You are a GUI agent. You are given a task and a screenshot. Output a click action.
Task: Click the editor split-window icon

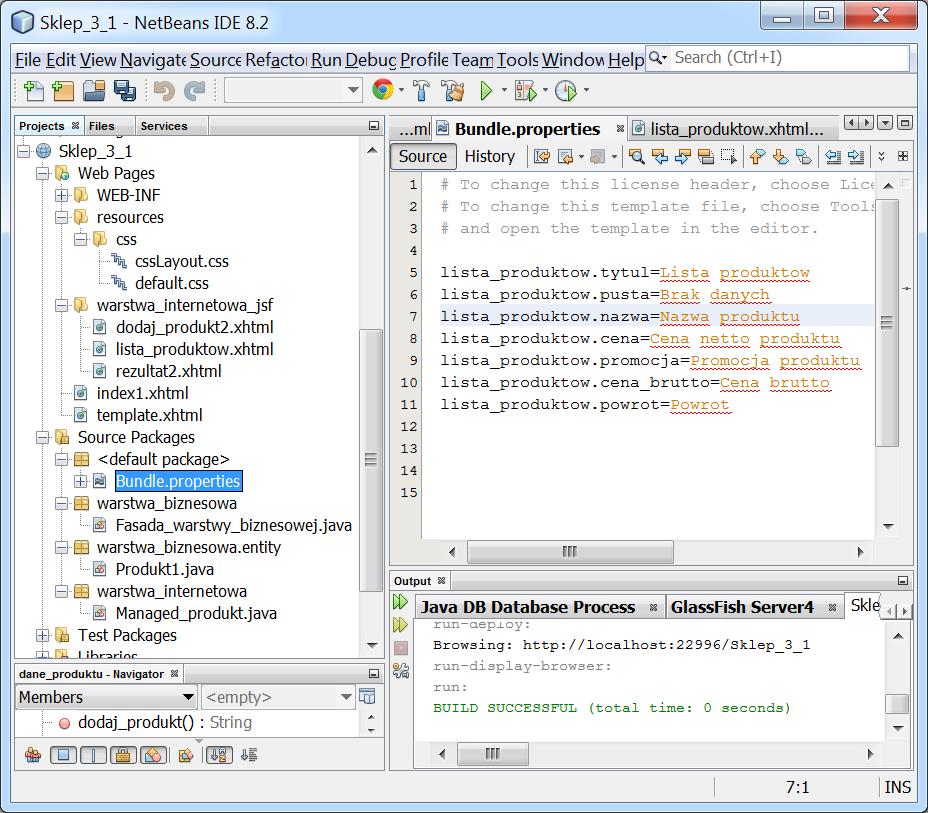[x=903, y=156]
